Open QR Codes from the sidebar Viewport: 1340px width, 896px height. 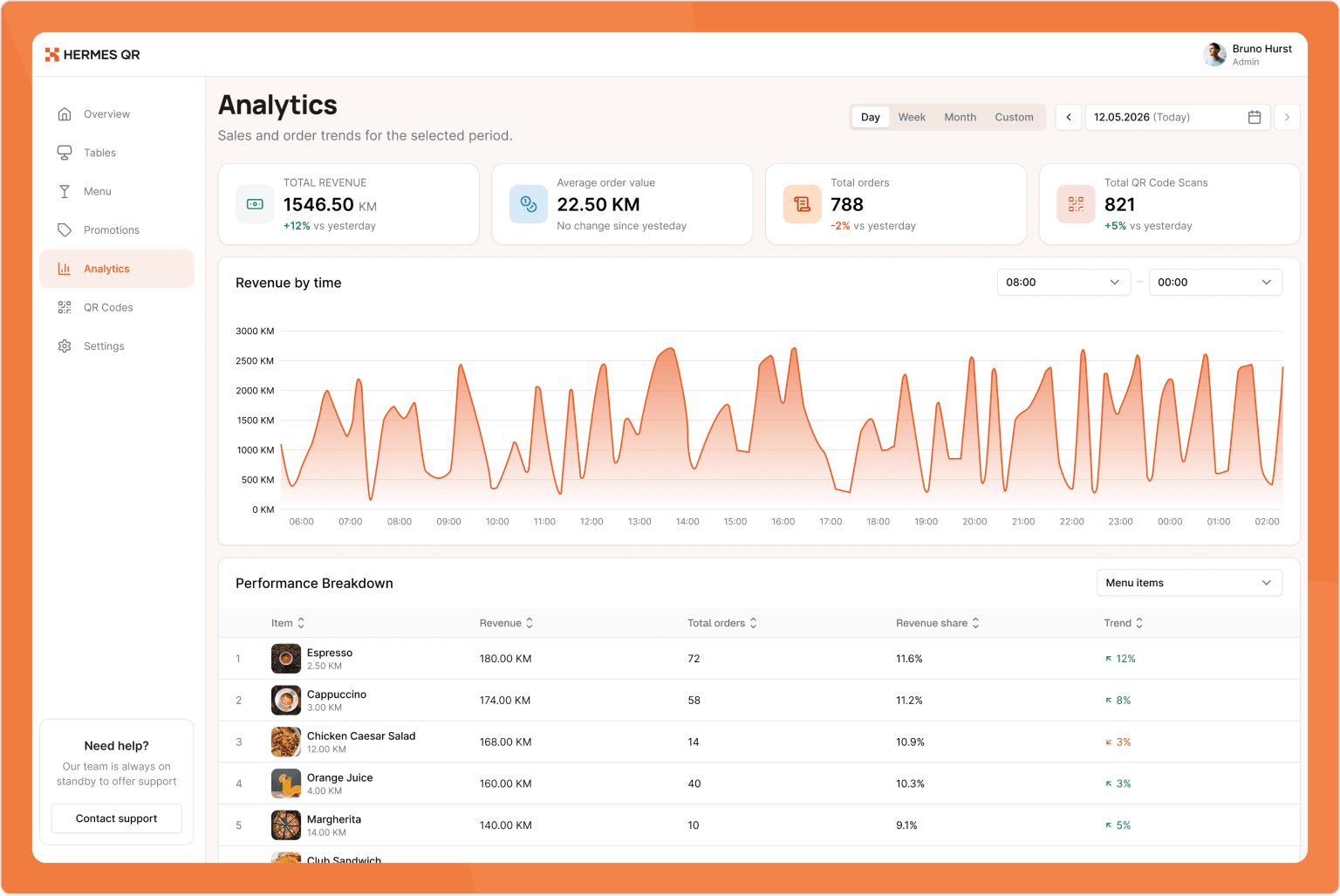tap(116, 307)
